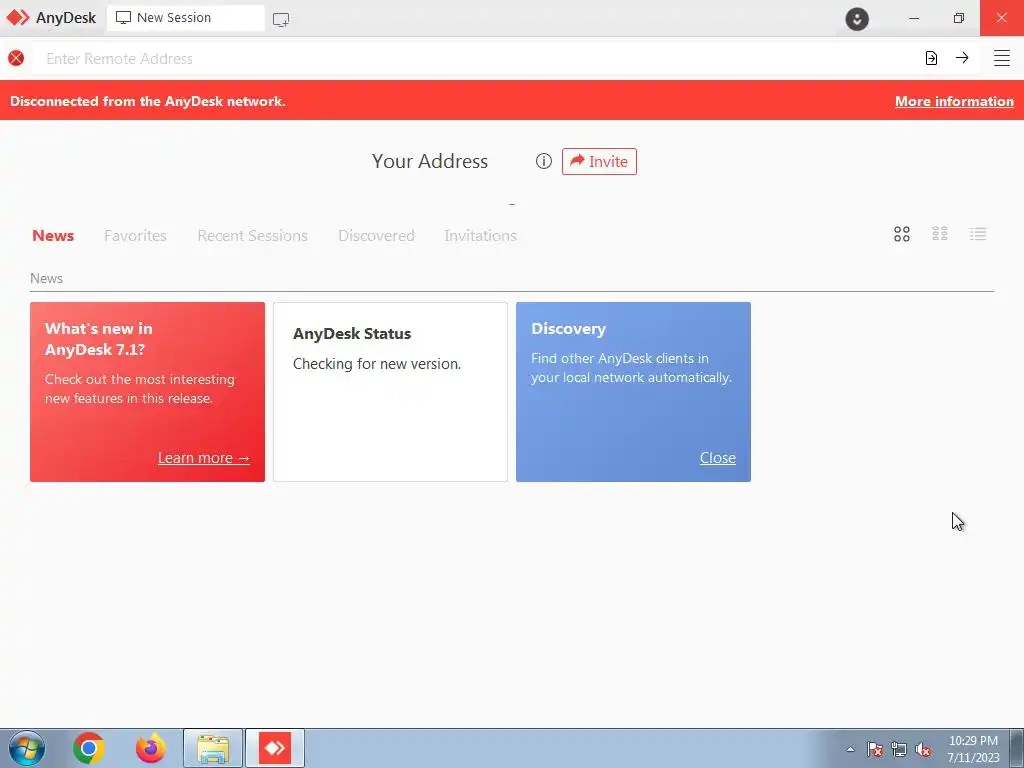Select the New Session tab
This screenshot has height=768, width=1024.
[185, 18]
